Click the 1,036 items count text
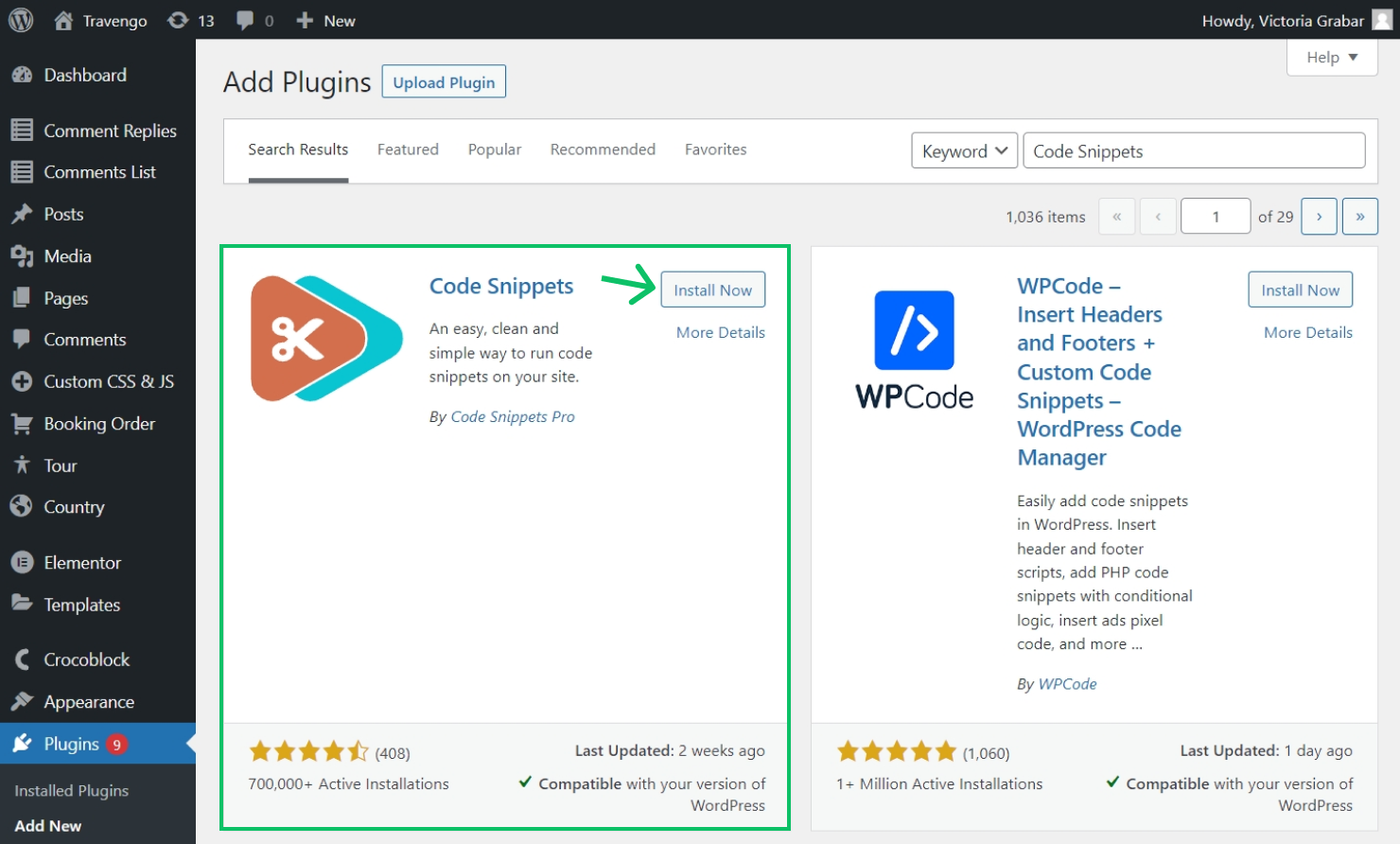1400x844 pixels. 1045,217
